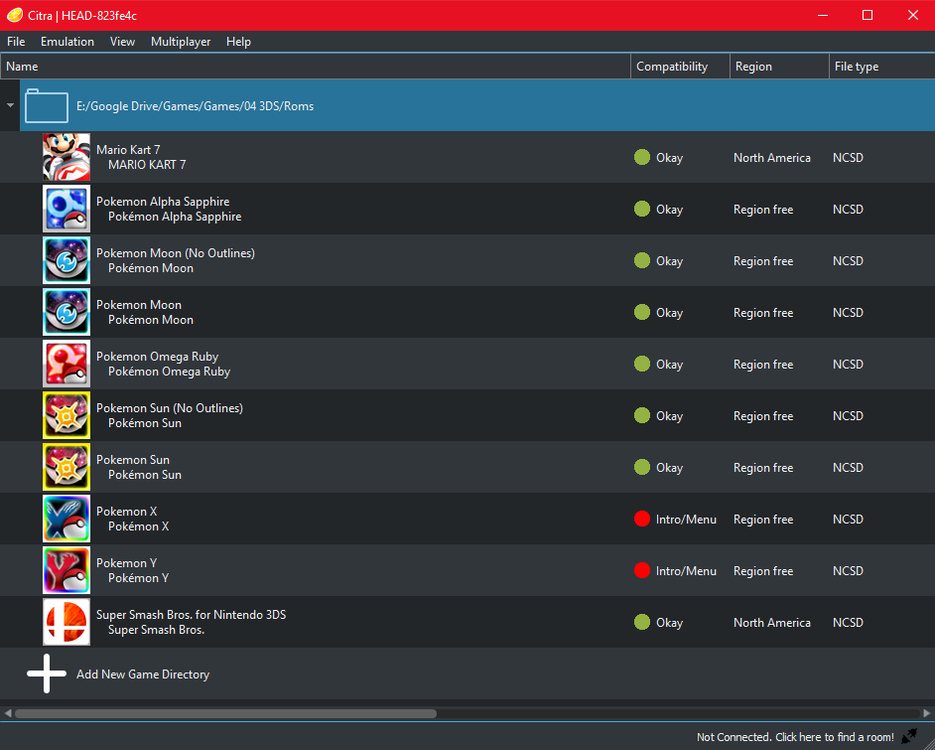Click the plus icon to add directory
The height and width of the screenshot is (750, 935).
pos(46,674)
